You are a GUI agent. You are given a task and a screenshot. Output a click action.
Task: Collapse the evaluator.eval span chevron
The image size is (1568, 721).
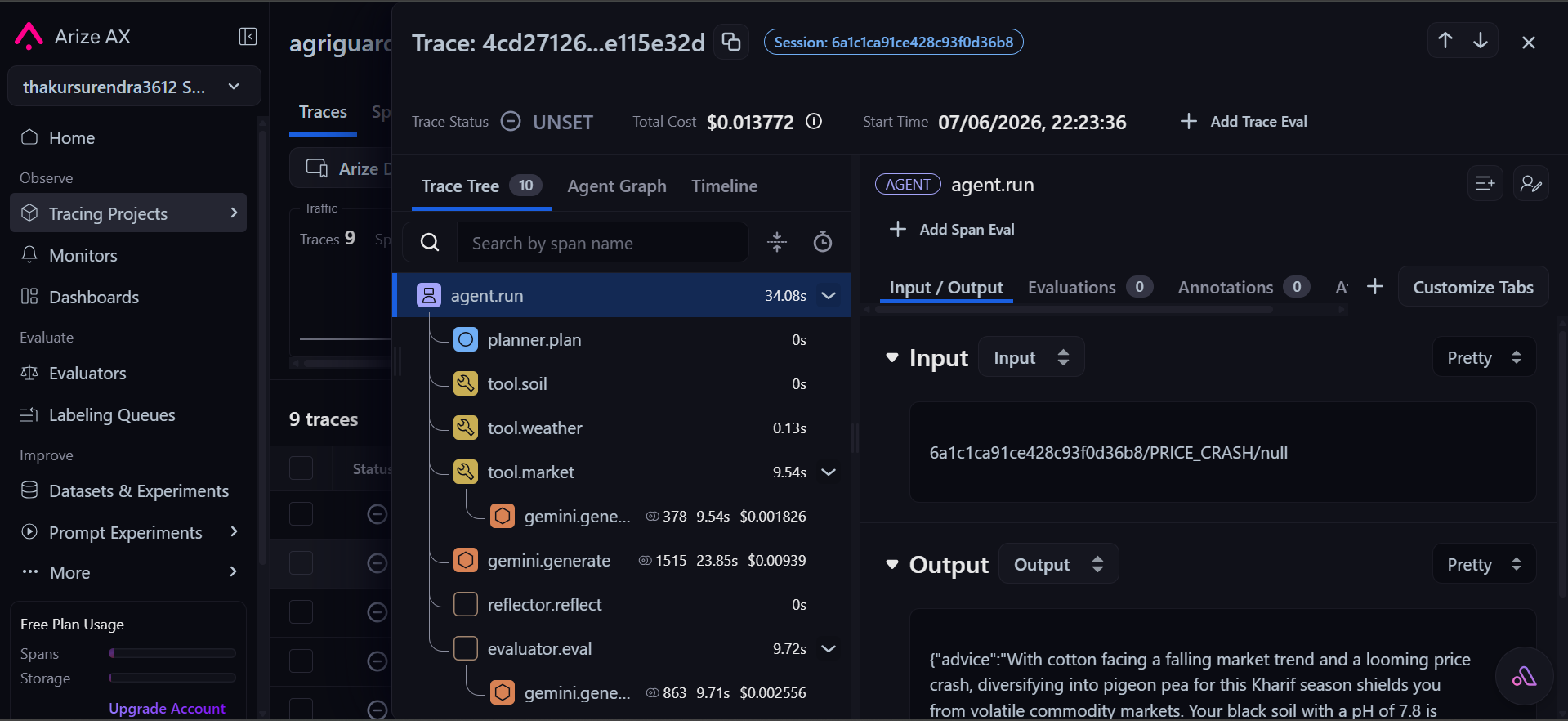829,648
